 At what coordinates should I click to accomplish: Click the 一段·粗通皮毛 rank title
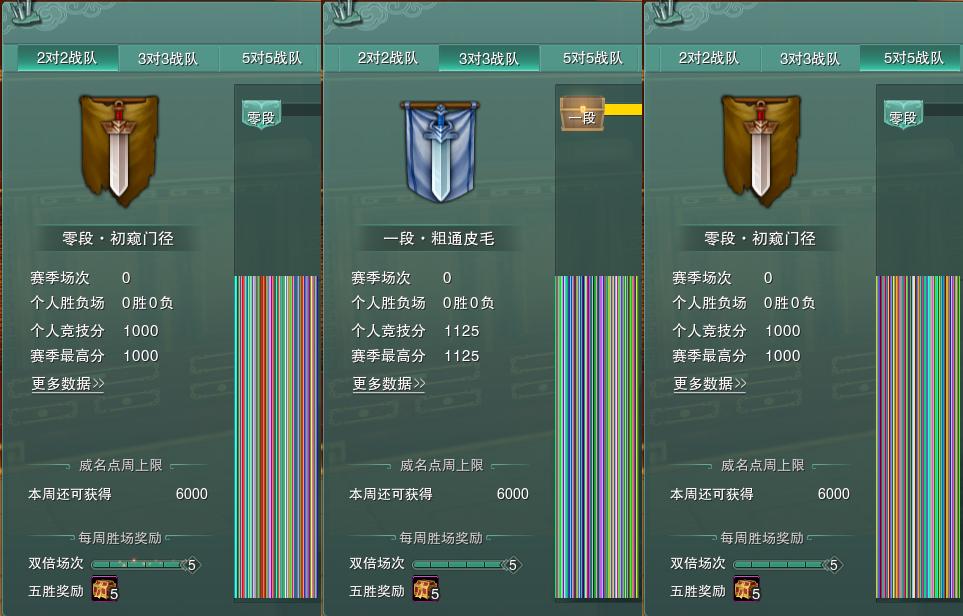[x=439, y=239]
